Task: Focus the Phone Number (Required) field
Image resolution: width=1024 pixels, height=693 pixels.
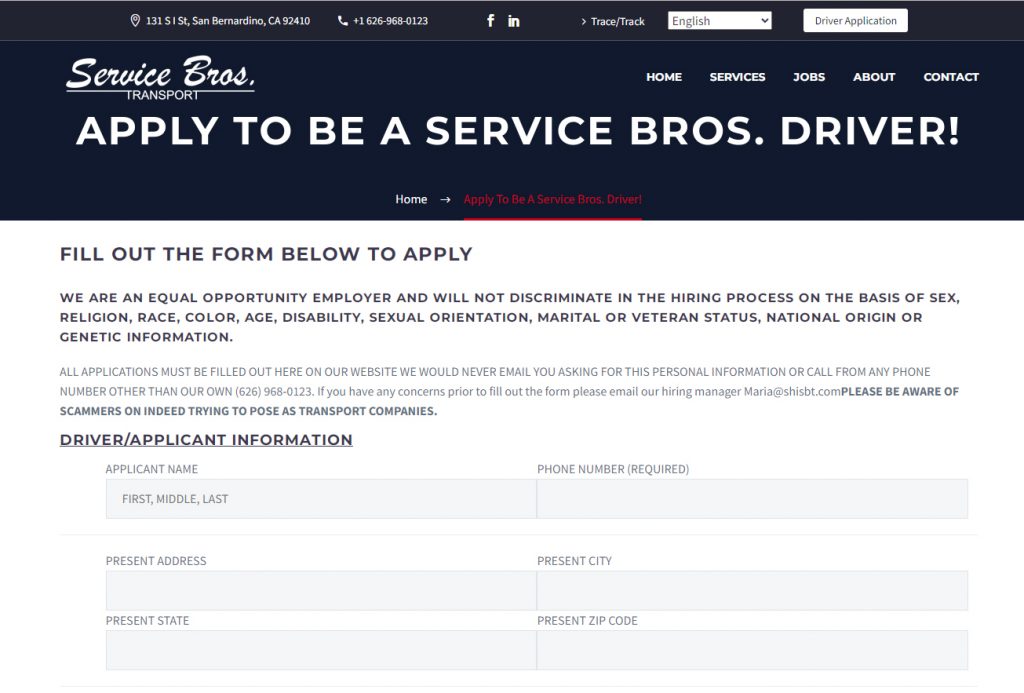Action: [x=752, y=499]
